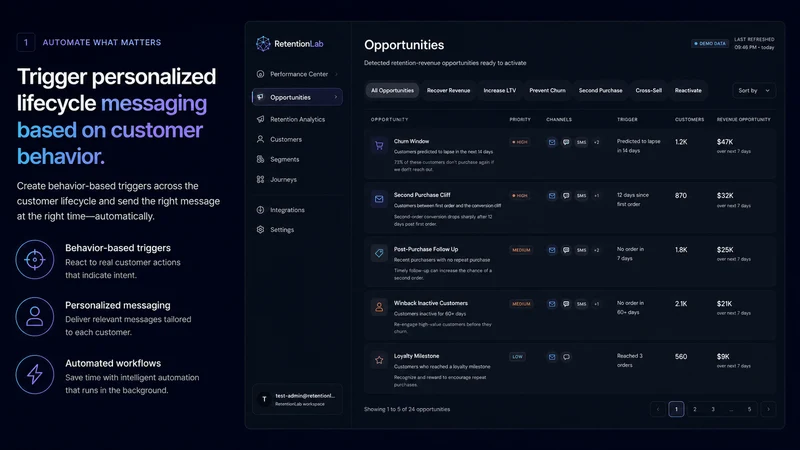Select the Prevent Churn filter tab
This screenshot has width=800, height=450.
pos(547,90)
